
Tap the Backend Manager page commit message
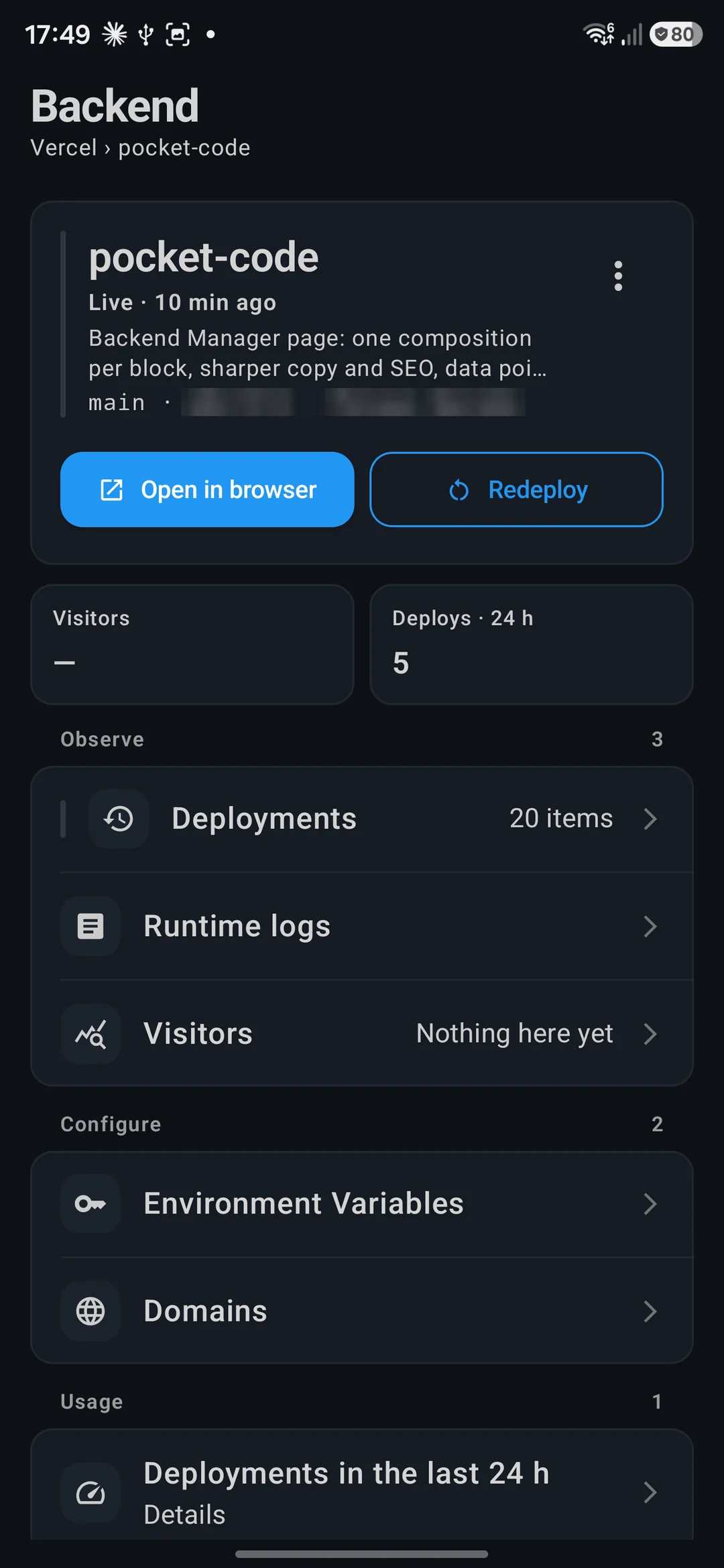317,353
